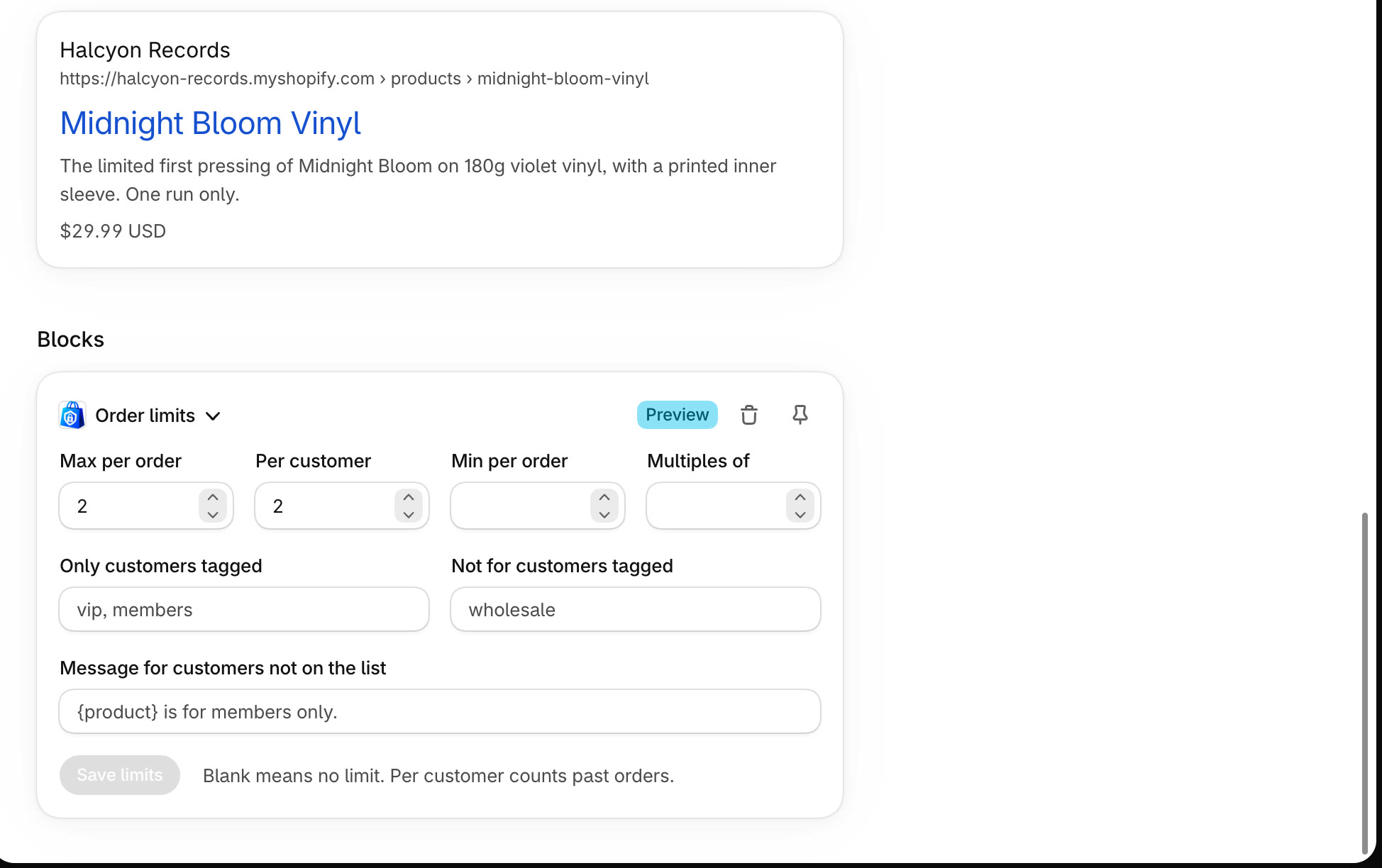Open the Midnight Bloom Vinyl title link
Viewport: 1382px width, 868px height.
point(211,123)
